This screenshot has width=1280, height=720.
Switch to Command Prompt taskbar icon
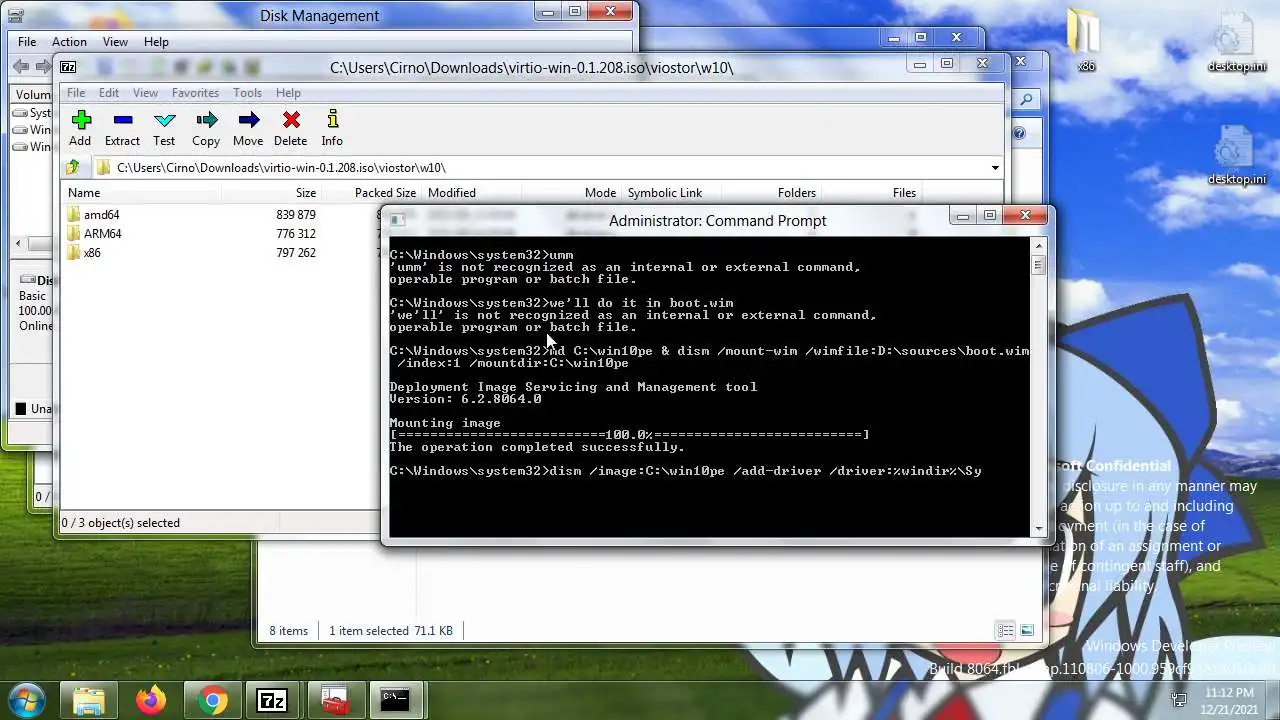[x=395, y=700]
